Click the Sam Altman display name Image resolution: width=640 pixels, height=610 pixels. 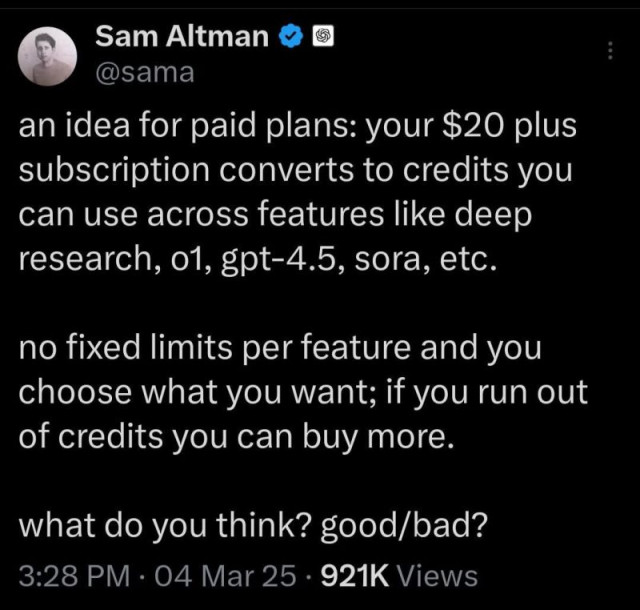(x=182, y=36)
